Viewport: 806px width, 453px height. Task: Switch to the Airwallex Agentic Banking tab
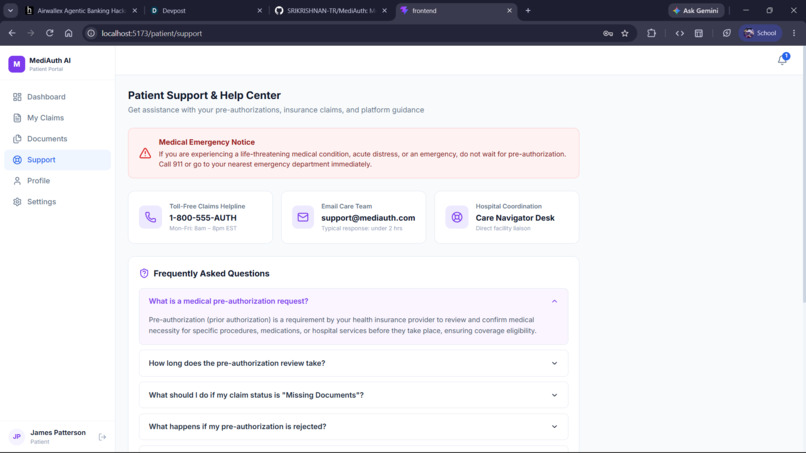81,10
